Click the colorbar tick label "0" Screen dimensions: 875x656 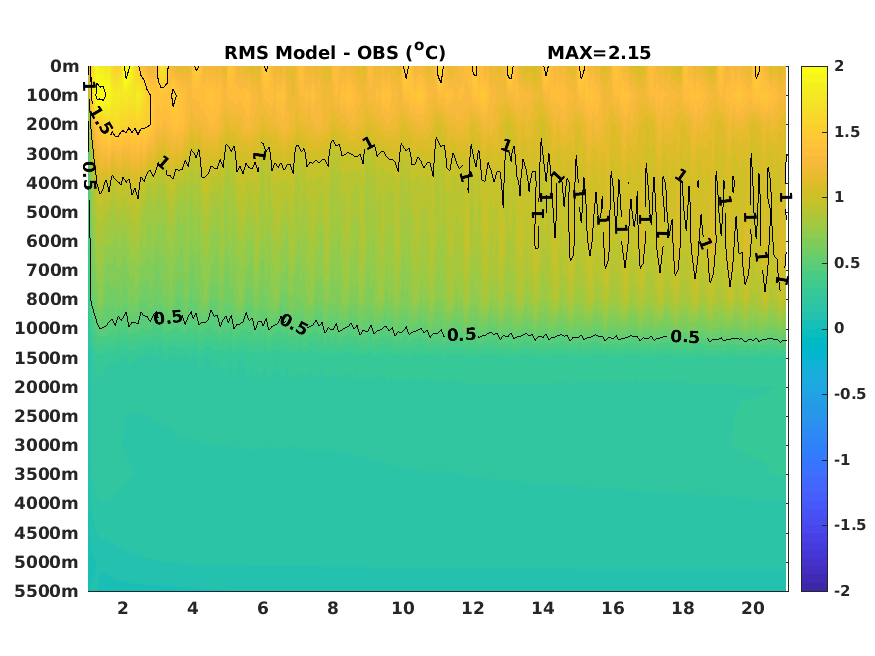(839, 328)
